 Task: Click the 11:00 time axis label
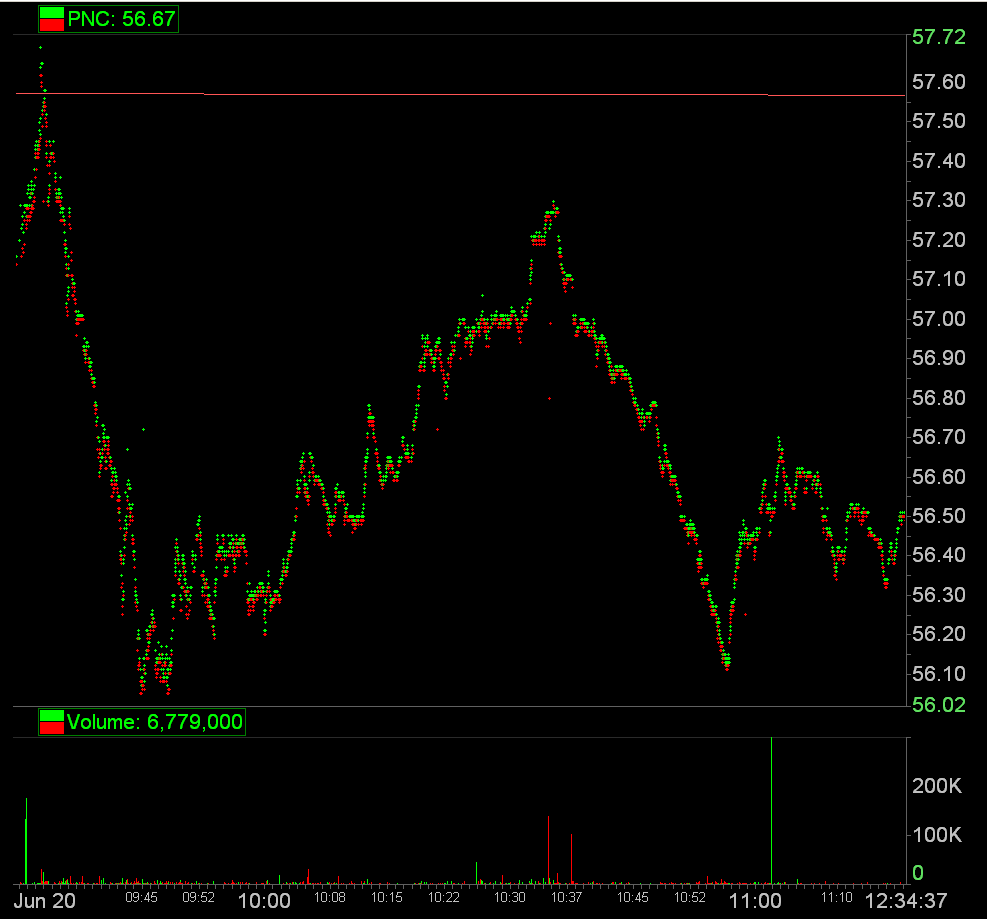pos(755,901)
